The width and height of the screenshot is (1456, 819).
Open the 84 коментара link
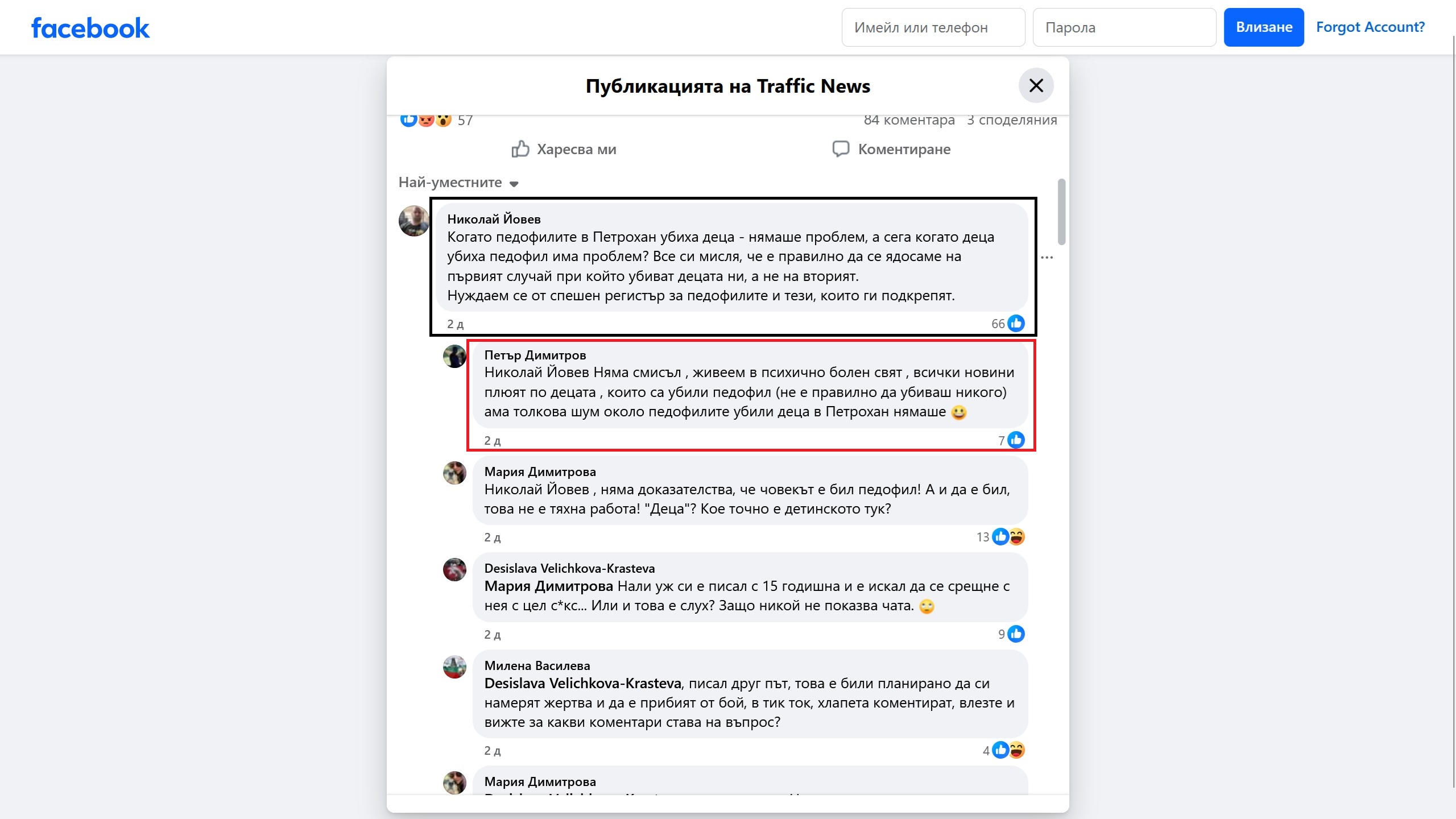tap(909, 120)
